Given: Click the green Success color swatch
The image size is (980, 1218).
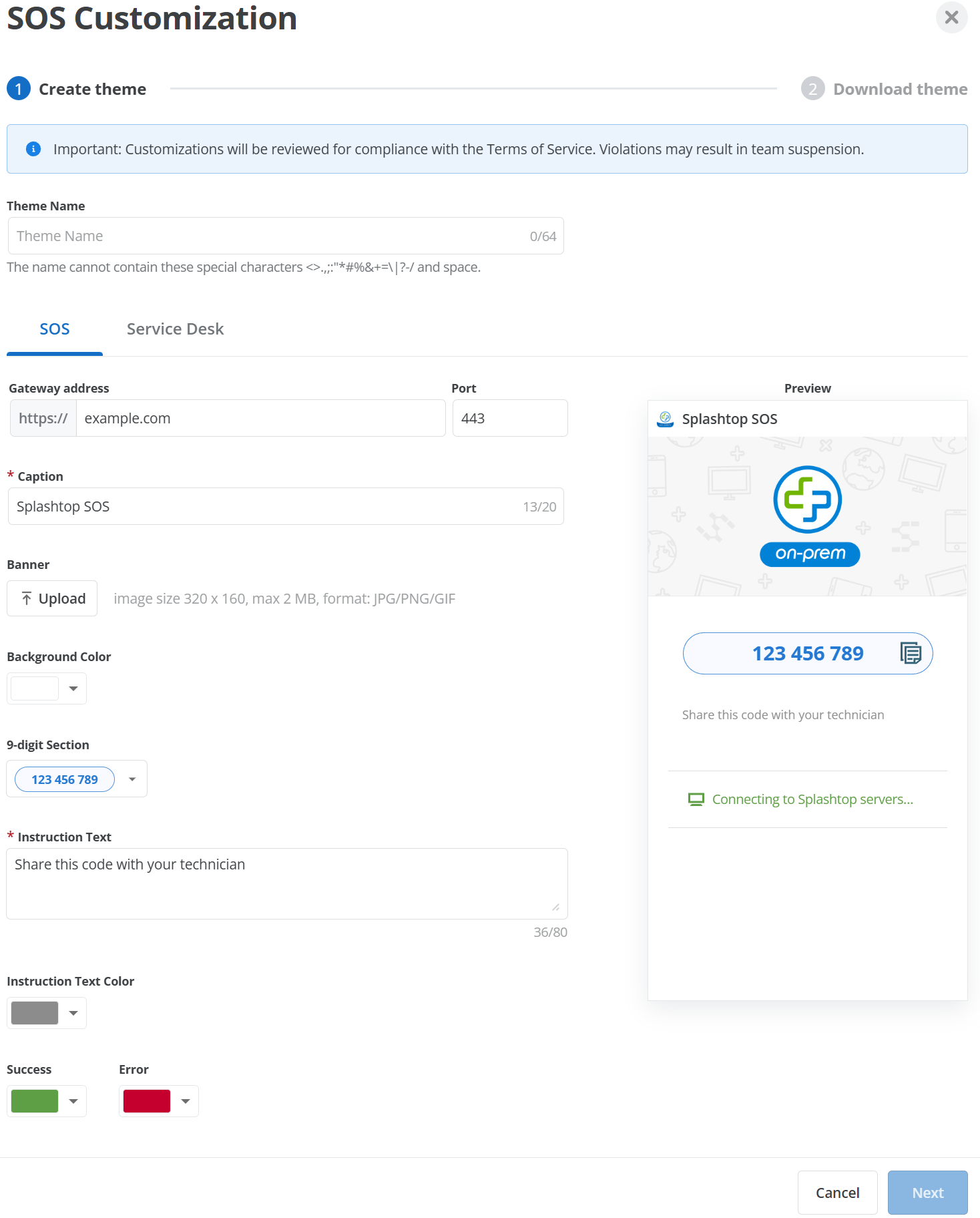Looking at the screenshot, I should coord(35,1101).
